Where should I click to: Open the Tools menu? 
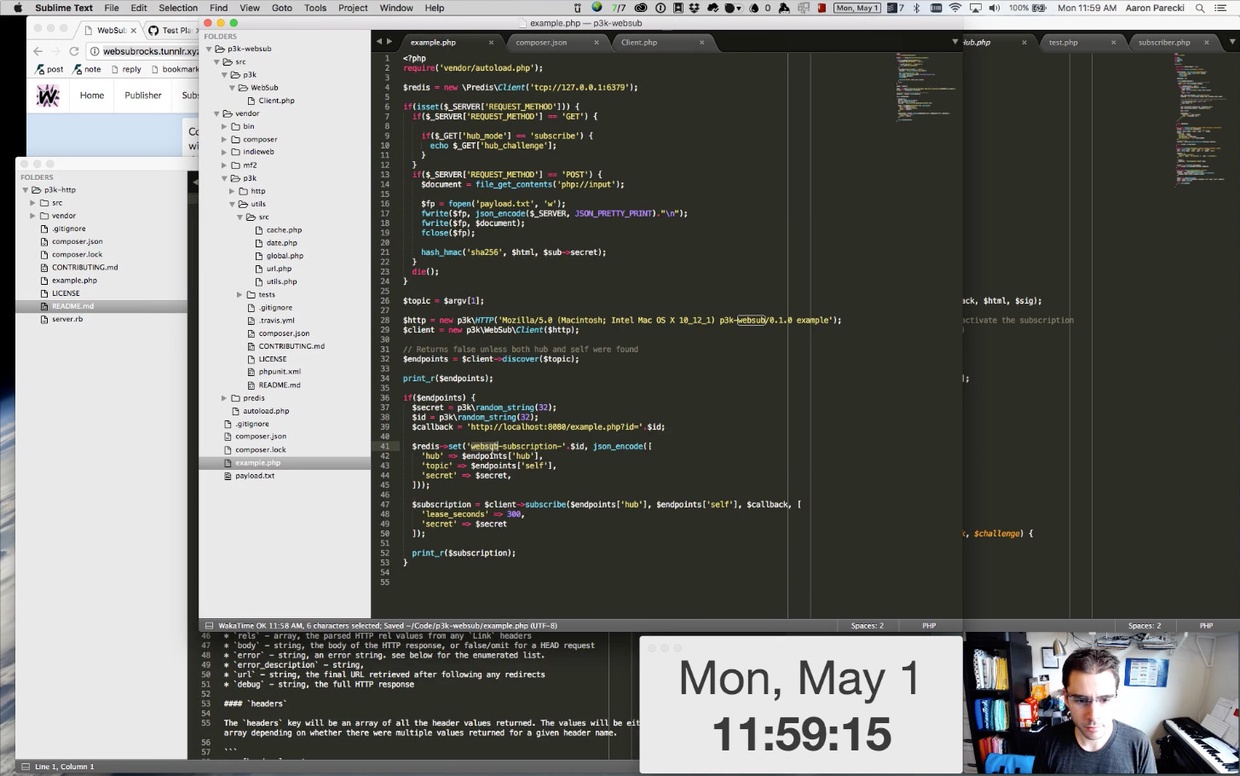pos(315,8)
